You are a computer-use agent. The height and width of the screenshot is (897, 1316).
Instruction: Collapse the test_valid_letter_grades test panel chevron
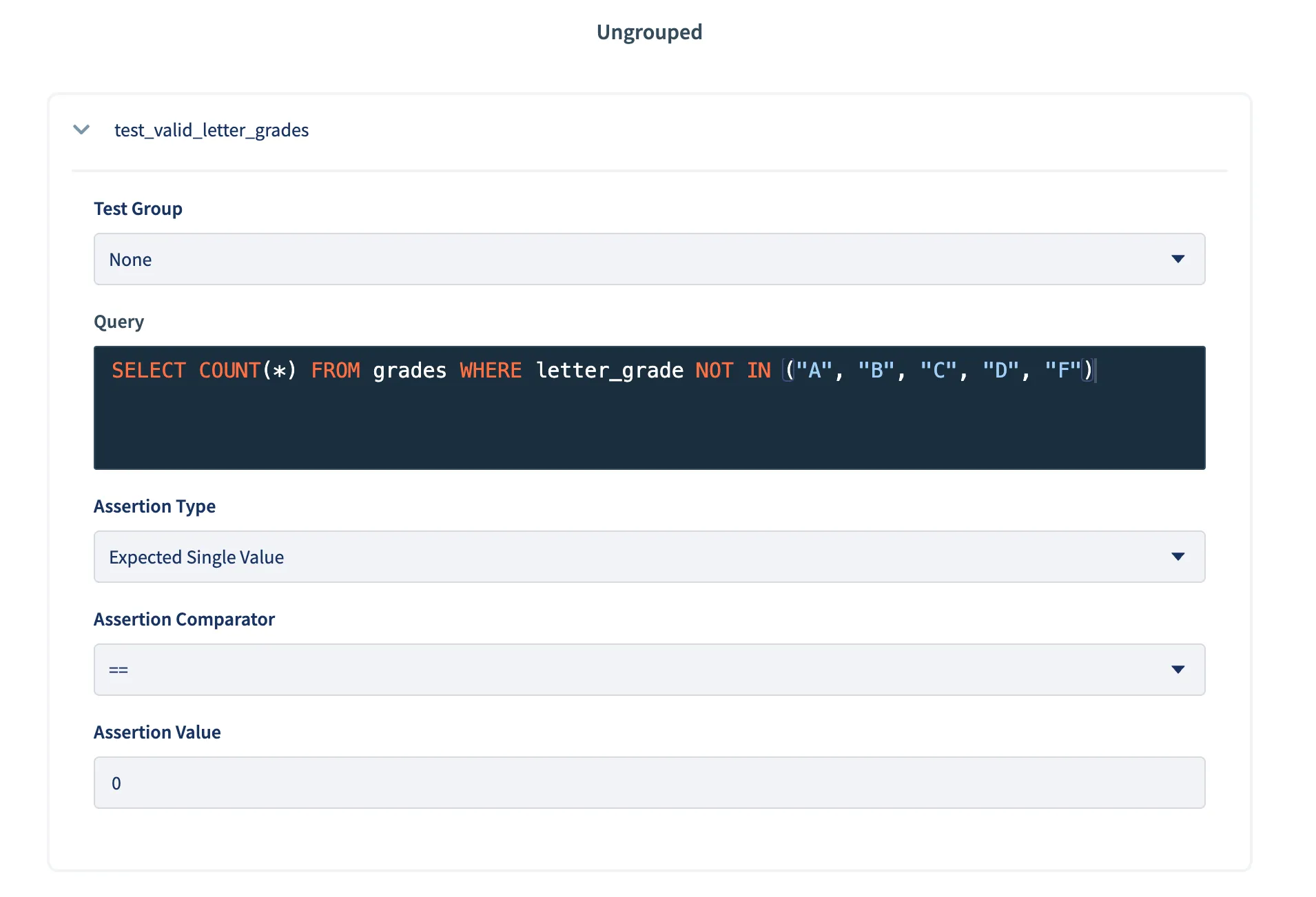point(81,130)
